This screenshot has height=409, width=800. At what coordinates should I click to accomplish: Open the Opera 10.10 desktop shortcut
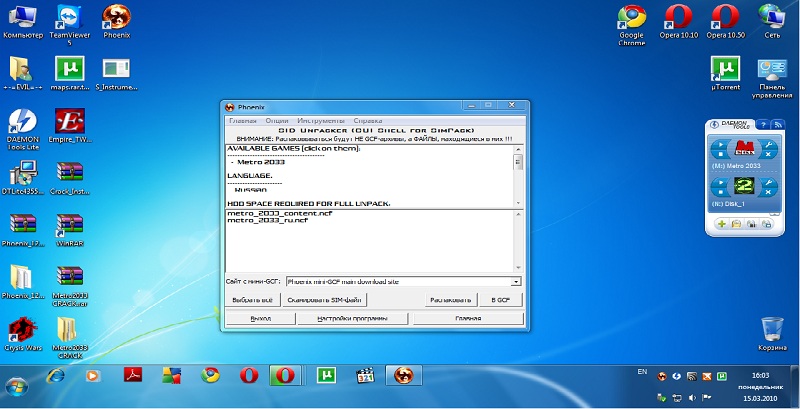tap(679, 22)
